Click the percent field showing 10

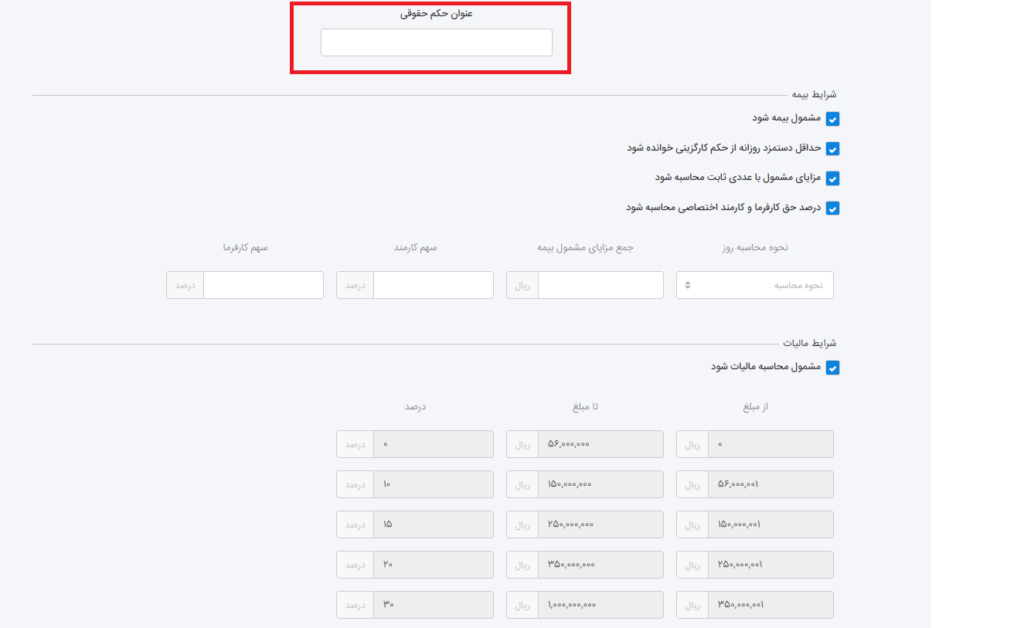[x=432, y=484]
